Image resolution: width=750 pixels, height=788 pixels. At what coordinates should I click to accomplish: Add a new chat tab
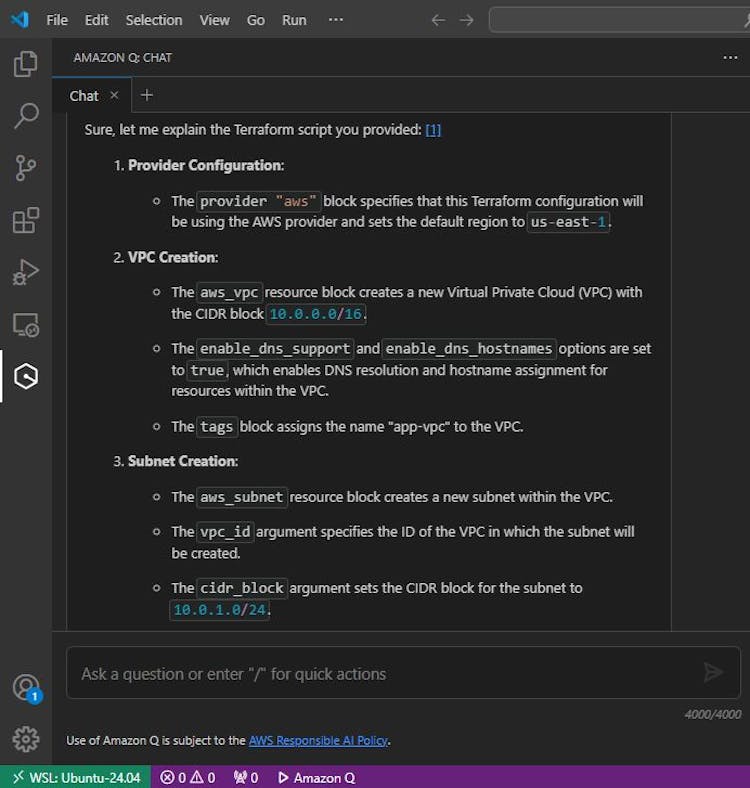coord(147,95)
